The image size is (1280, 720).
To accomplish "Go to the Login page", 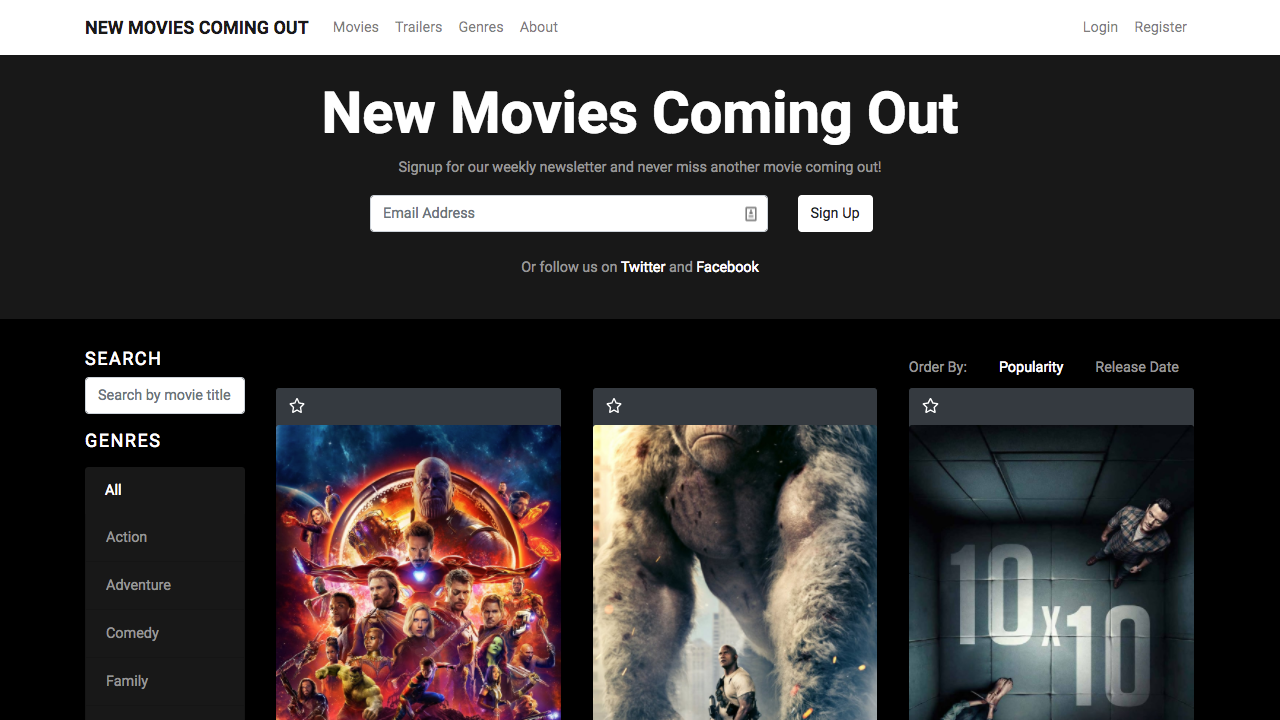I will pos(1100,27).
